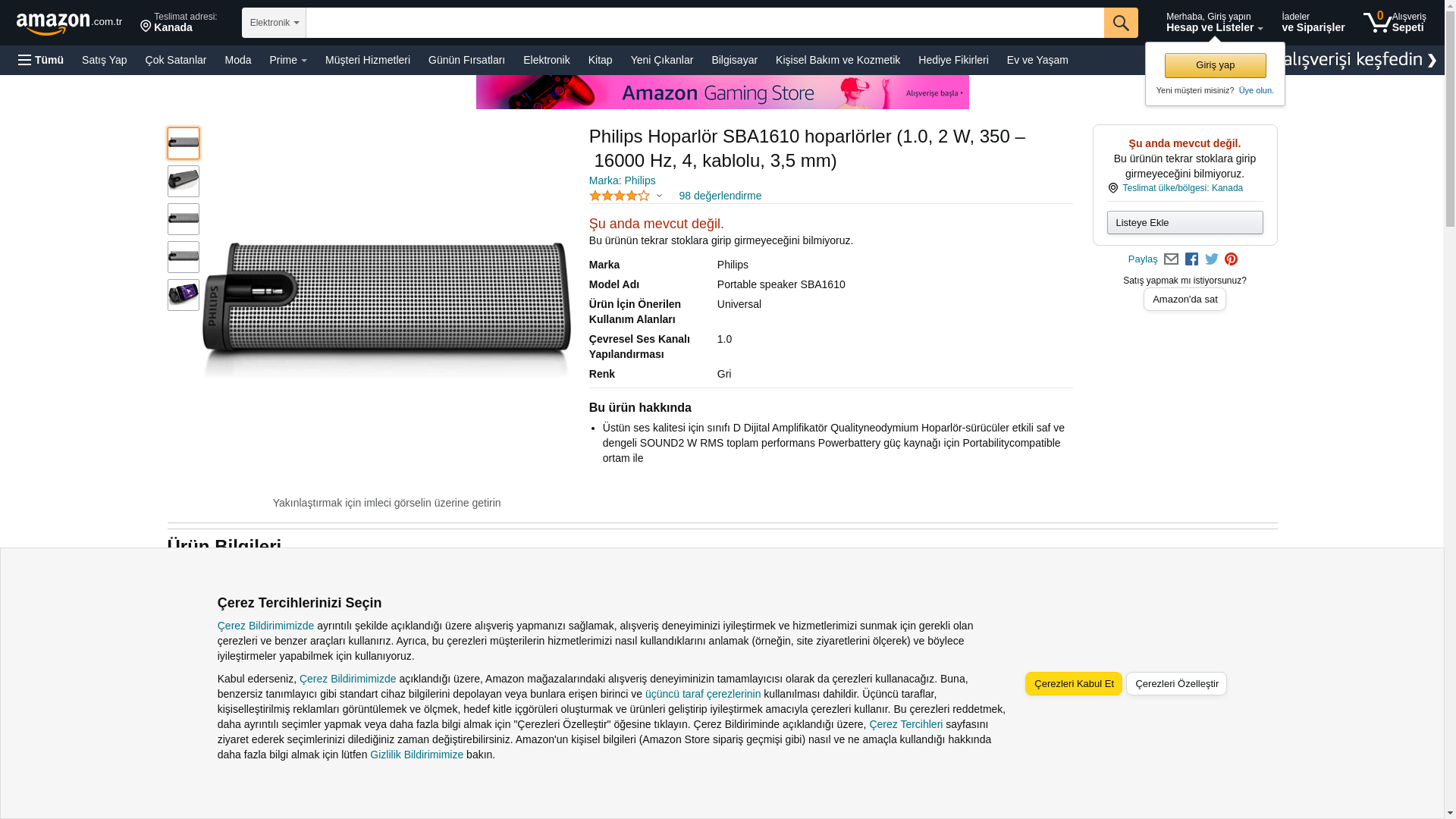
Task: Share product on Pinterest icon
Action: point(1231,259)
